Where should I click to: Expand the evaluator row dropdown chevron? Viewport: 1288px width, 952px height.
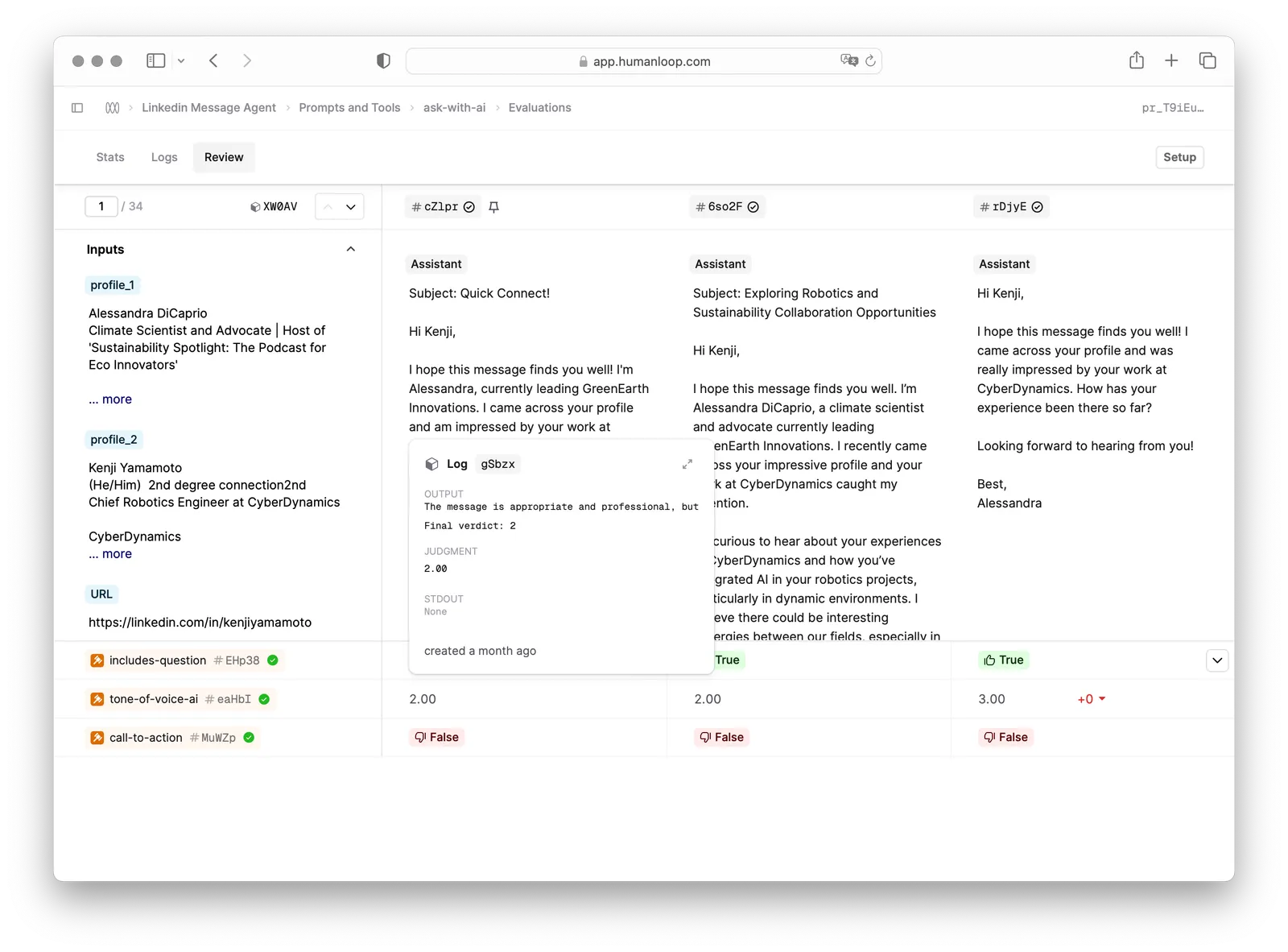click(x=1217, y=660)
